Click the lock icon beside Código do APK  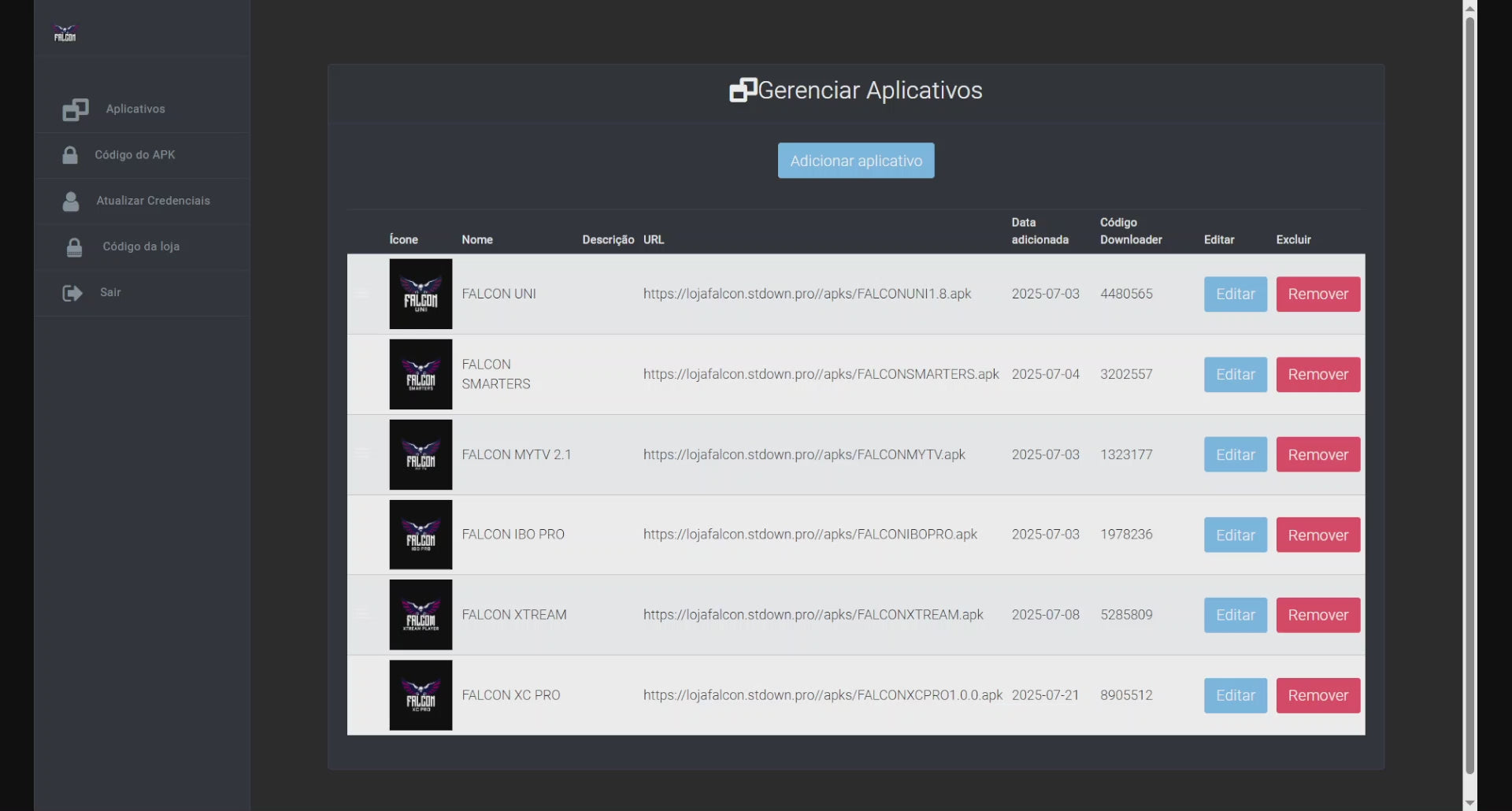[70, 155]
